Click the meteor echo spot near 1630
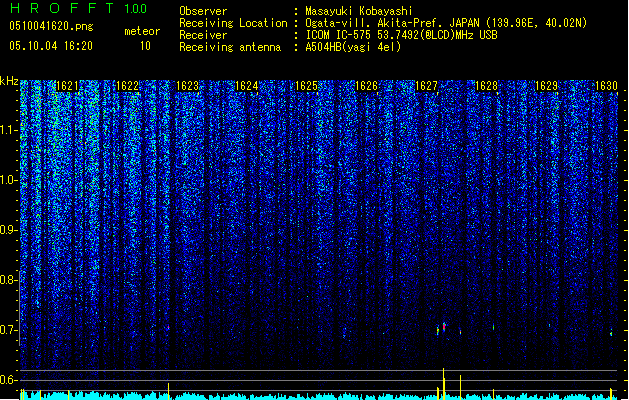Image resolution: width=629 pixels, height=400 pixels. [x=611, y=333]
